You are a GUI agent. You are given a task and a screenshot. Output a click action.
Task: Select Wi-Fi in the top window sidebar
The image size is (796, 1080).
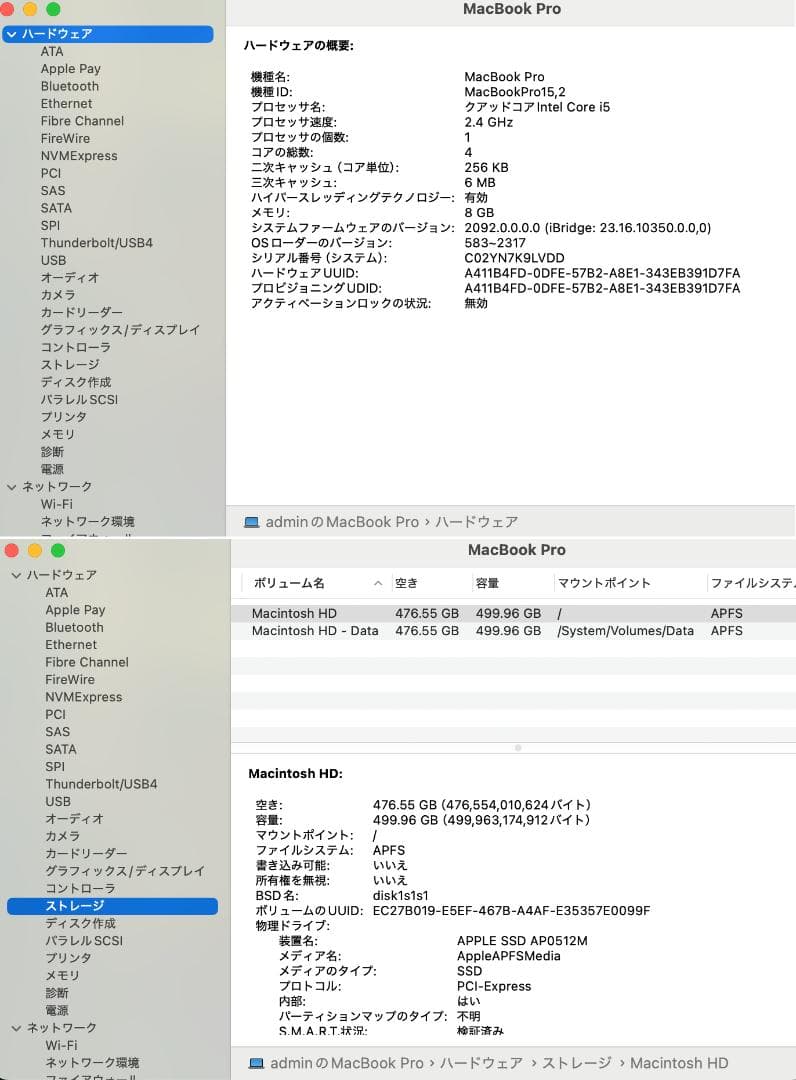(x=56, y=504)
